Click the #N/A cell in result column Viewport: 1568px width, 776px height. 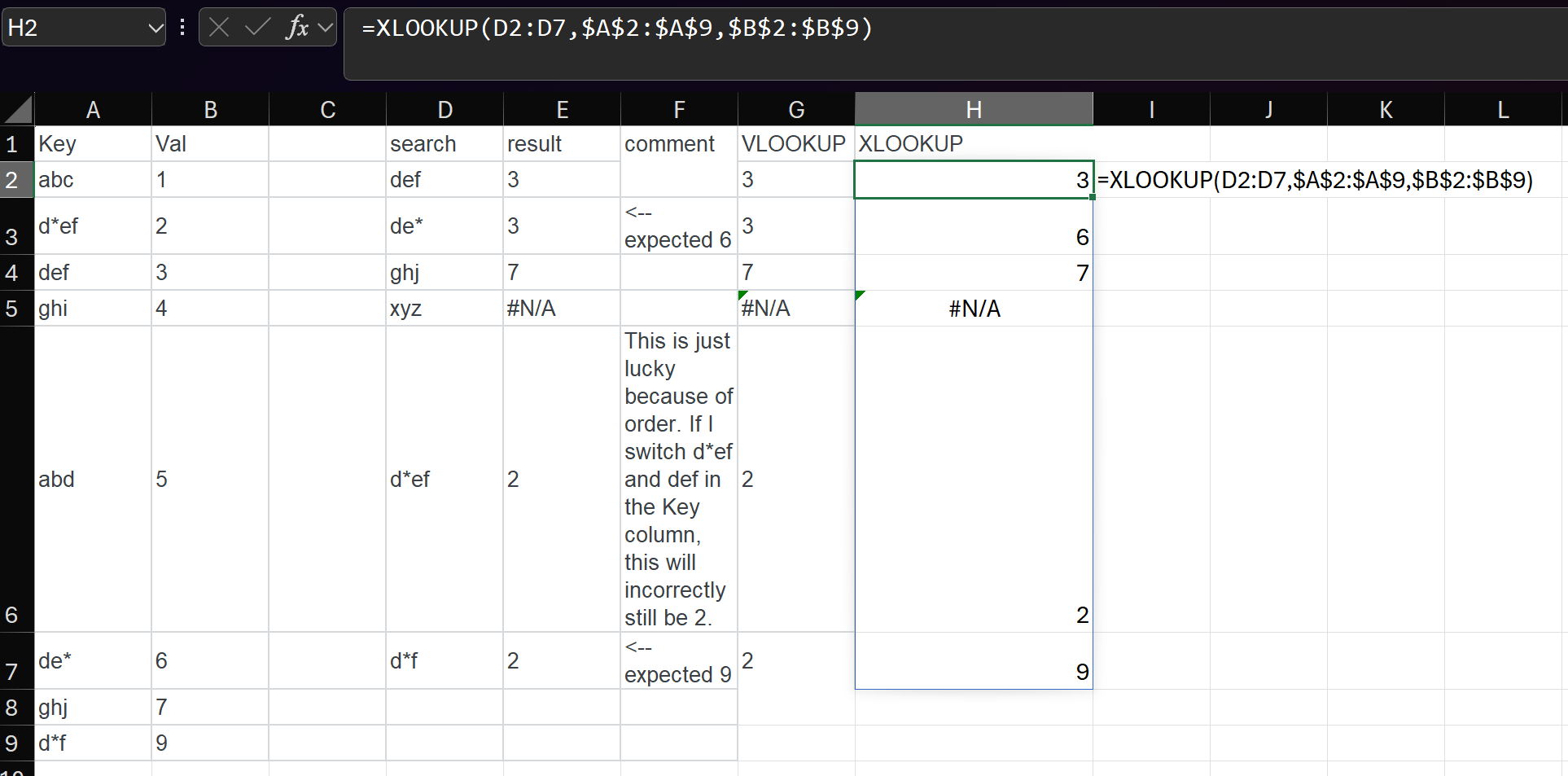click(562, 309)
